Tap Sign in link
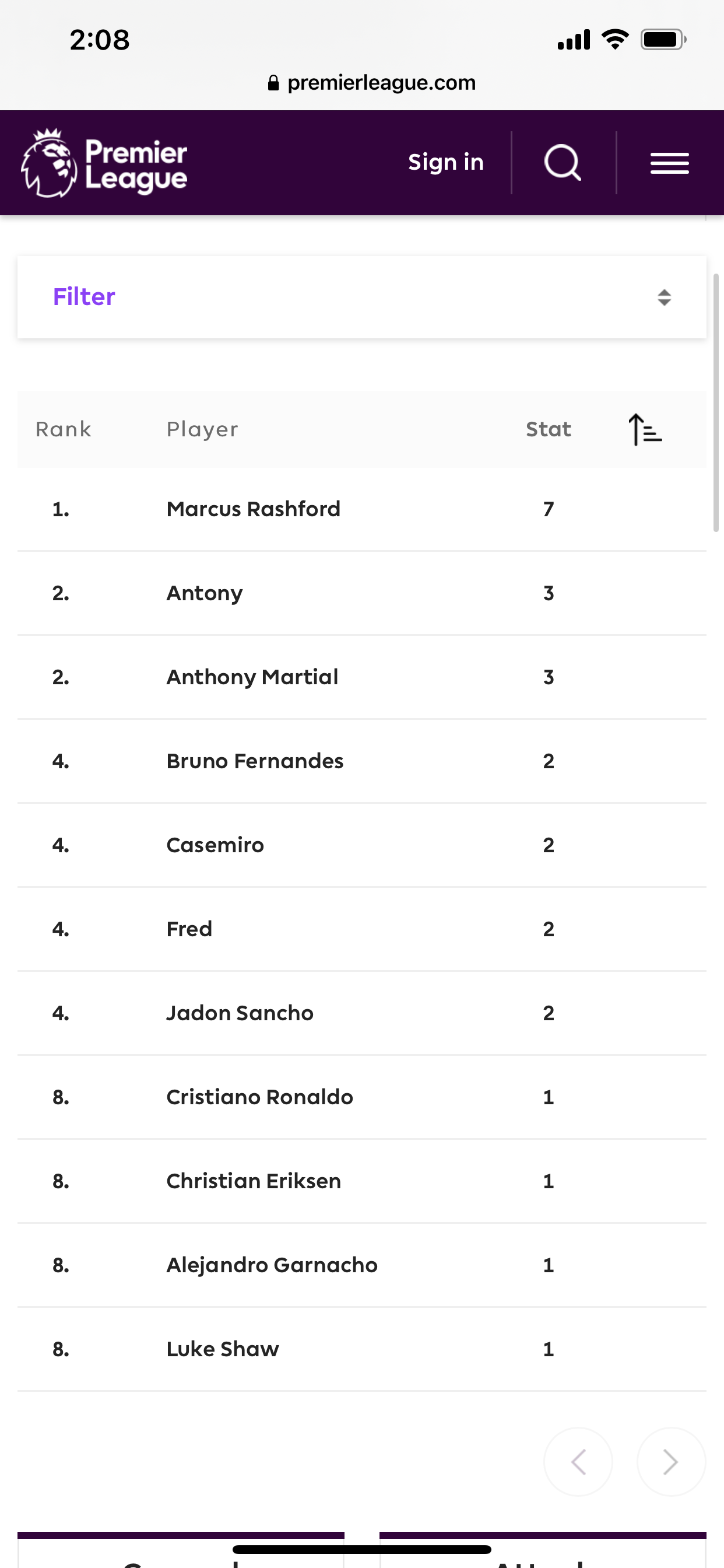The width and height of the screenshot is (724, 1568). click(445, 163)
